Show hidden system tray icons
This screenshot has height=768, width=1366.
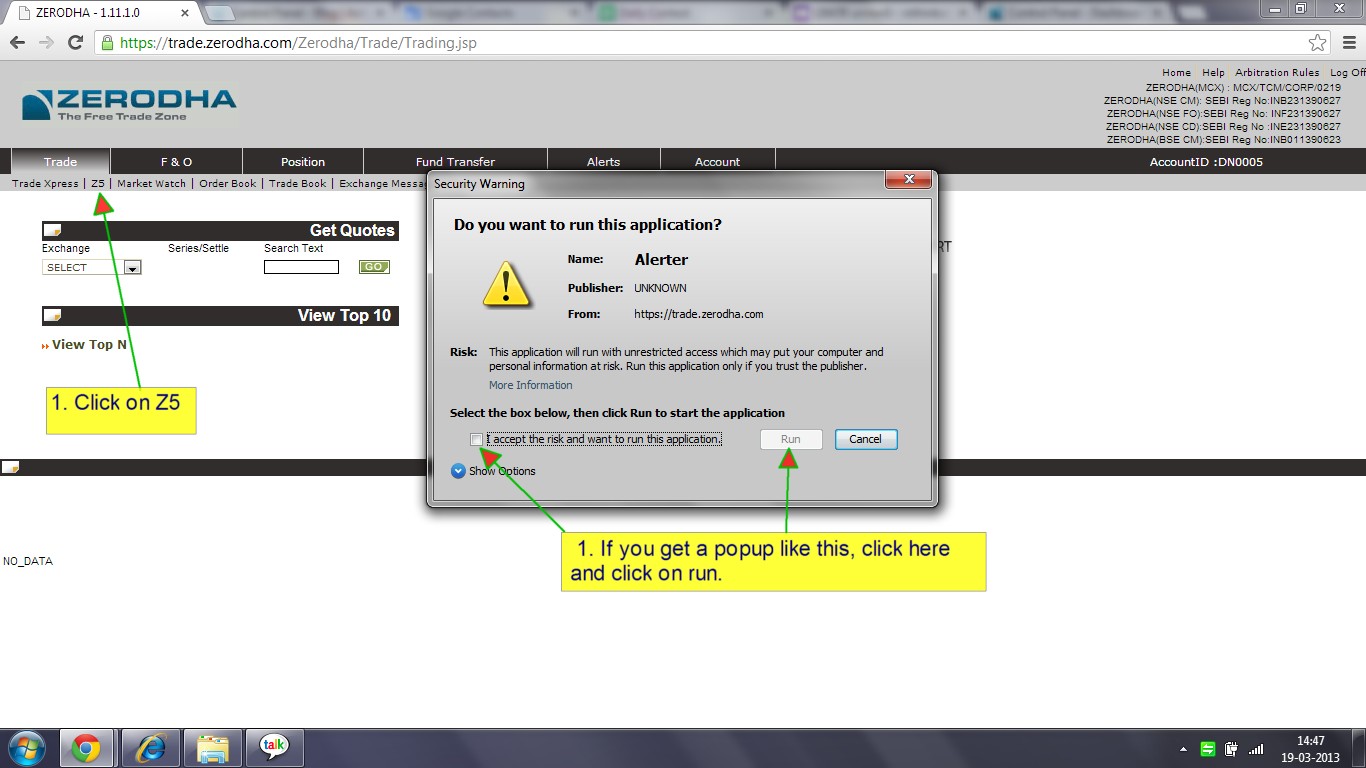(1183, 749)
